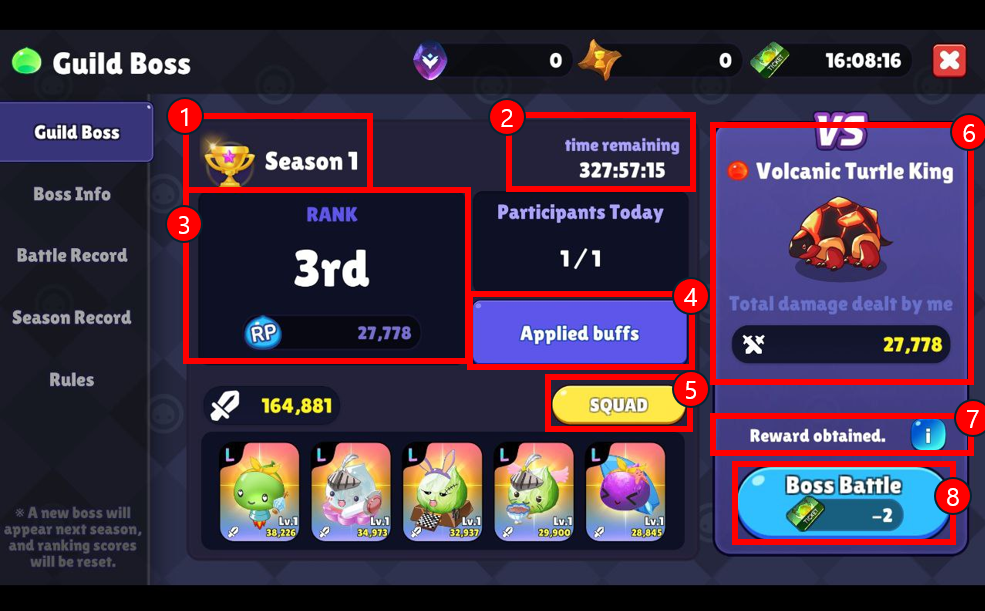Select the purple hero card with power 28,845

(x=625, y=491)
